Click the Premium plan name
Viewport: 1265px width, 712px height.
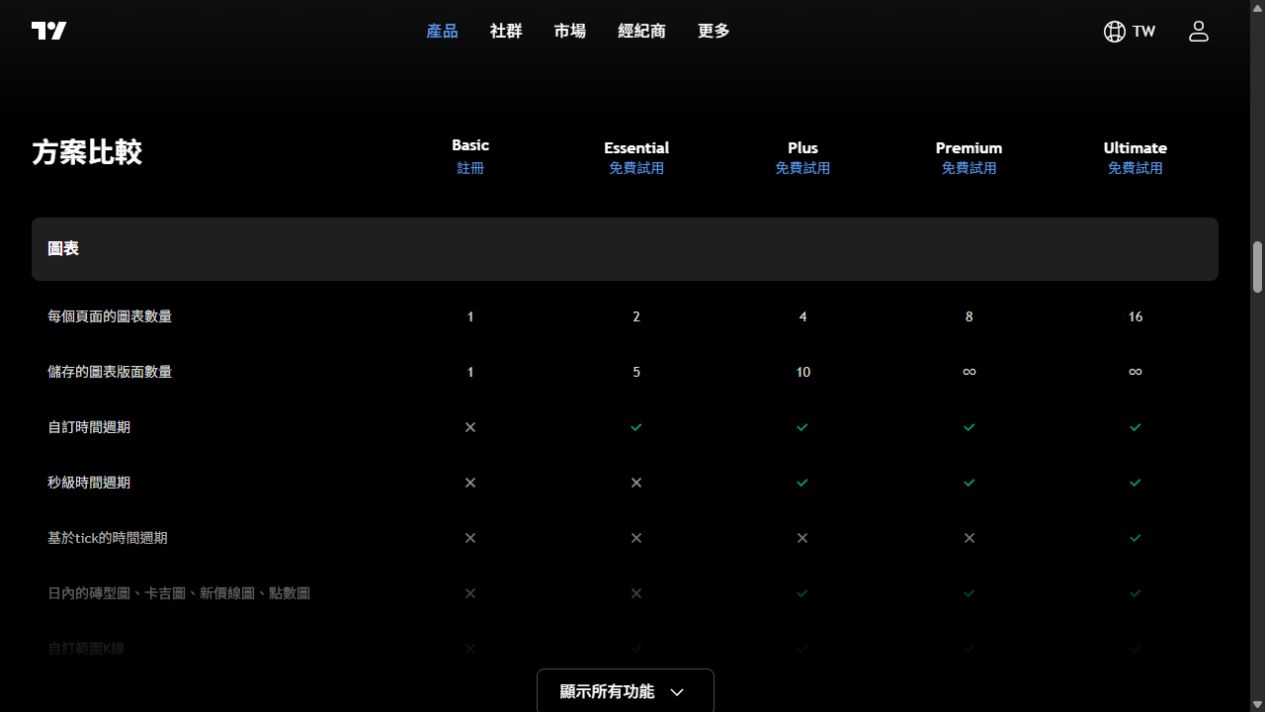969,148
